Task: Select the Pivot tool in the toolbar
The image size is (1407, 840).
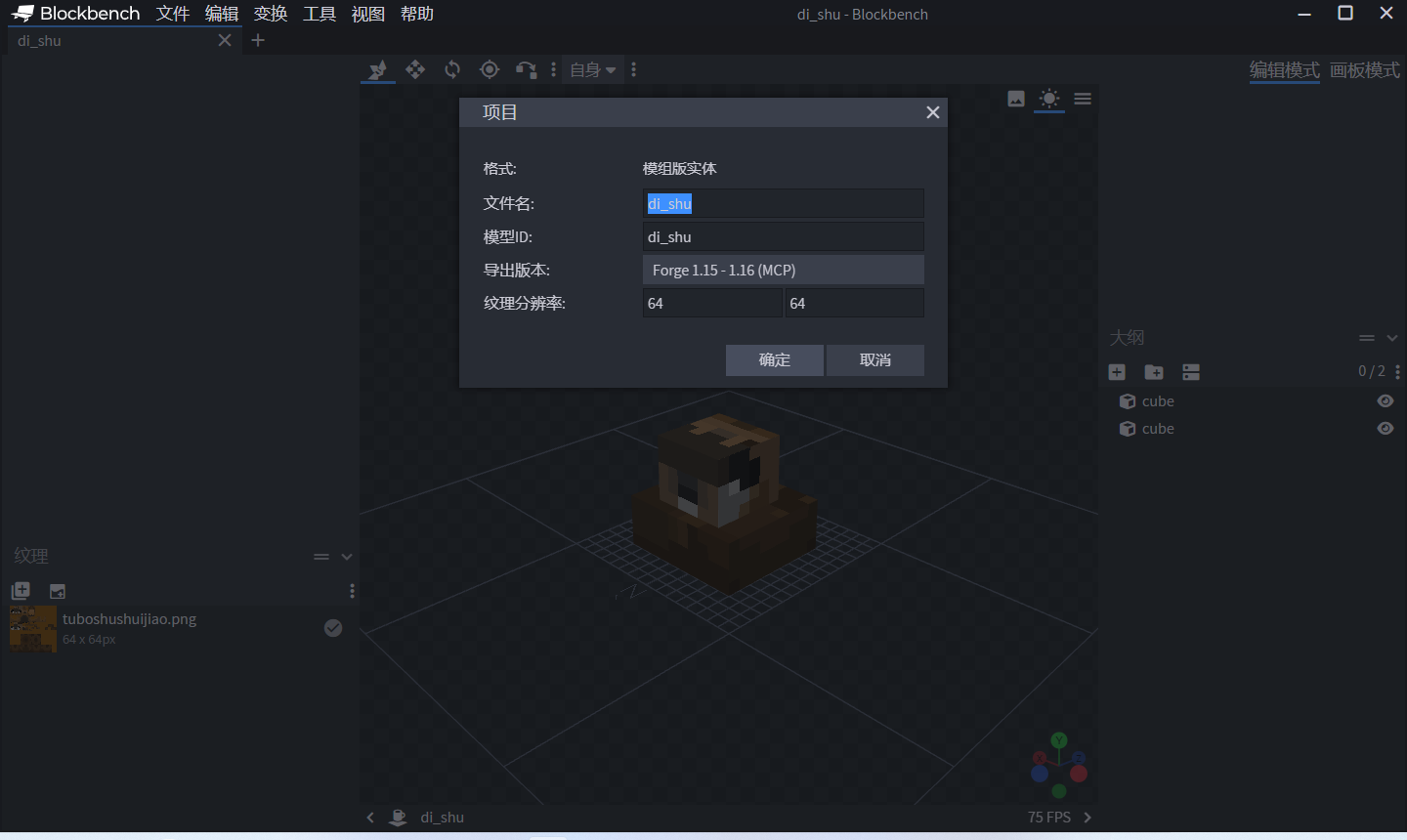Action: tap(489, 69)
